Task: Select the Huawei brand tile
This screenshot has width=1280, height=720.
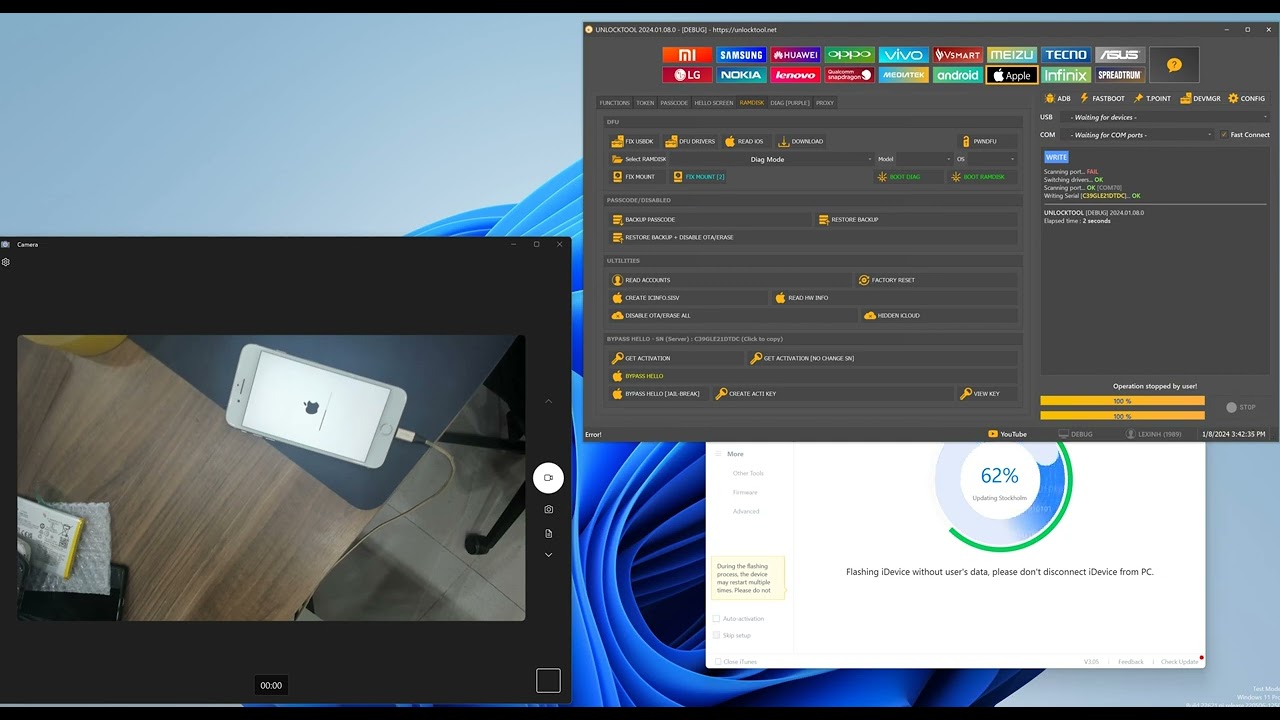Action: 795,55
